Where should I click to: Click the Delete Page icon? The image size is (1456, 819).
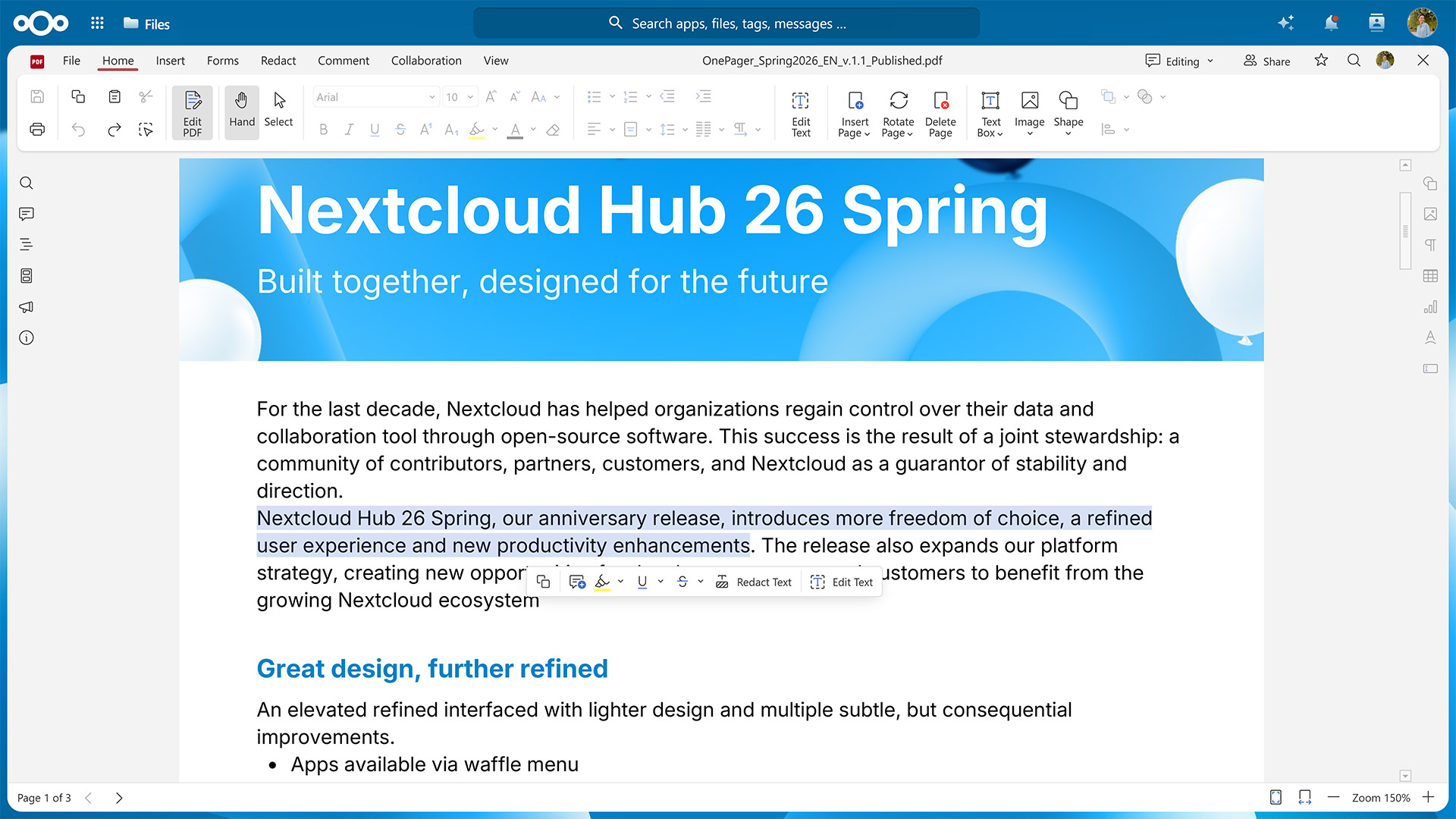(x=940, y=114)
